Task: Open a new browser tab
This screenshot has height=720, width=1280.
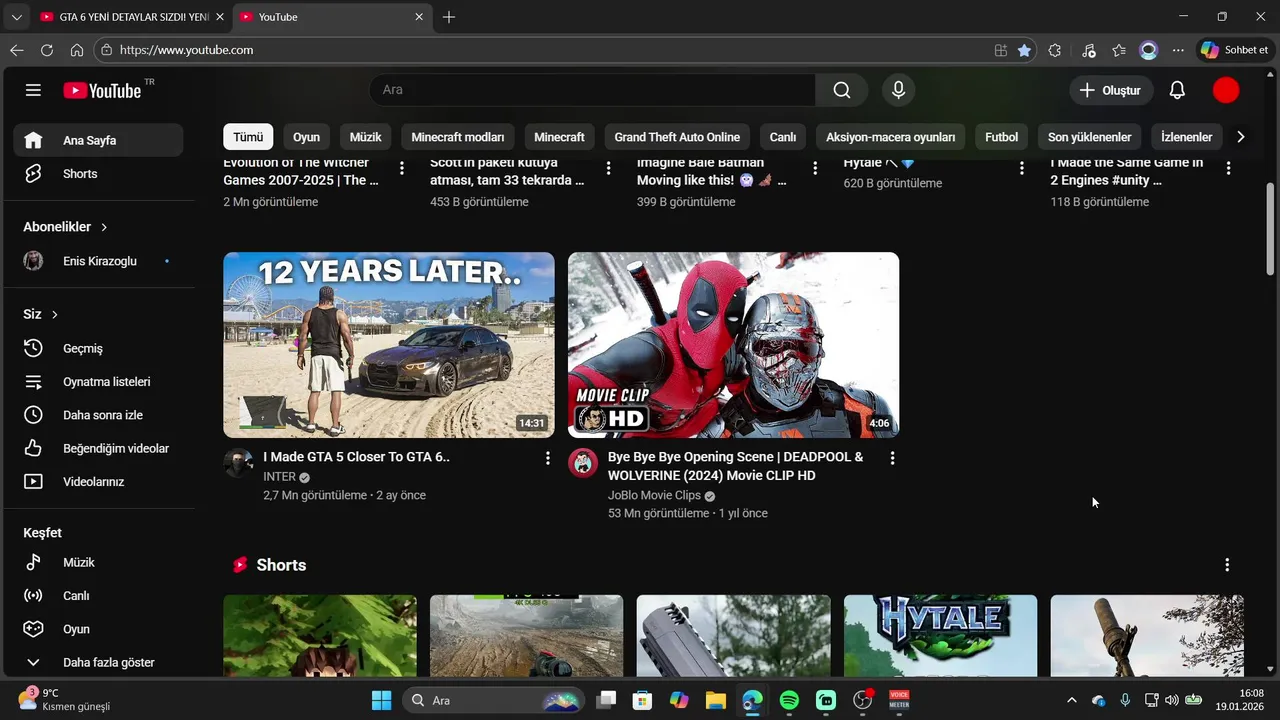Action: tap(449, 17)
